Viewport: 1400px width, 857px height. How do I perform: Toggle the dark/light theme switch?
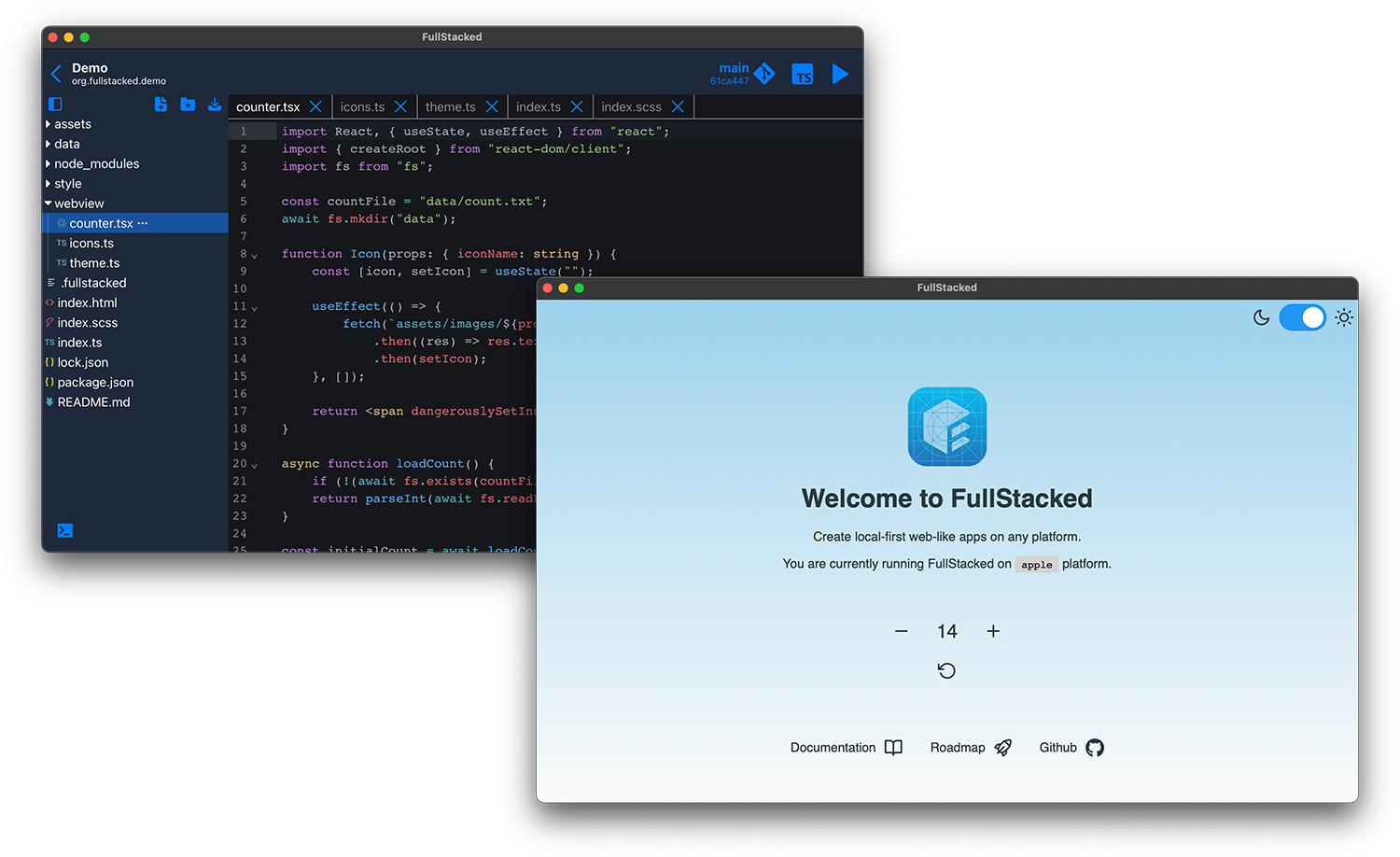1302,317
